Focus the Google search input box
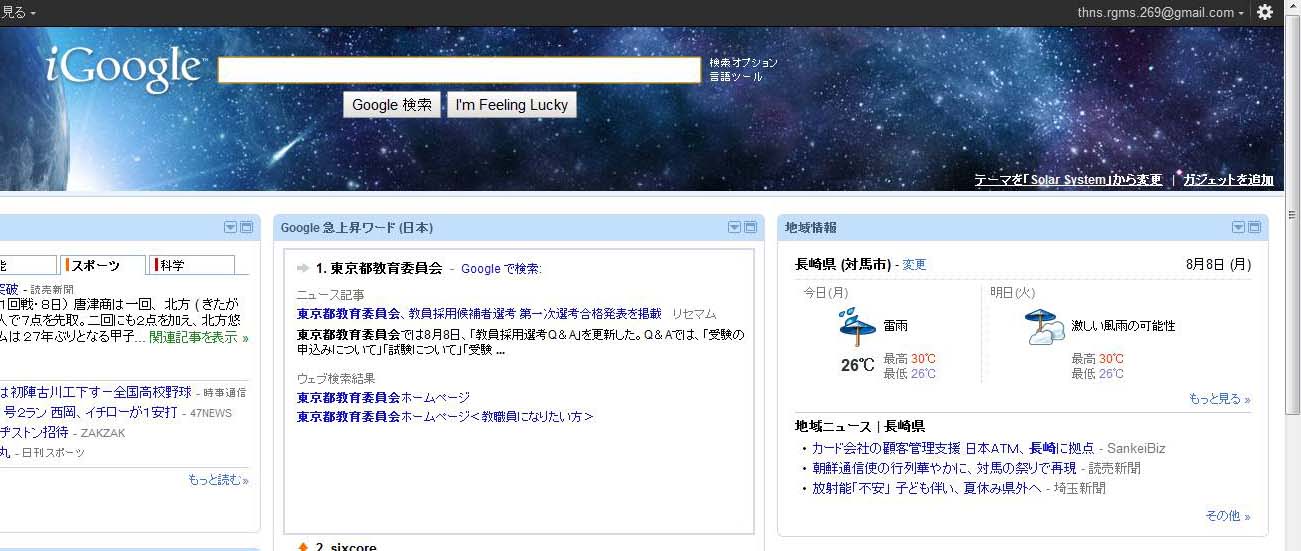 point(459,70)
